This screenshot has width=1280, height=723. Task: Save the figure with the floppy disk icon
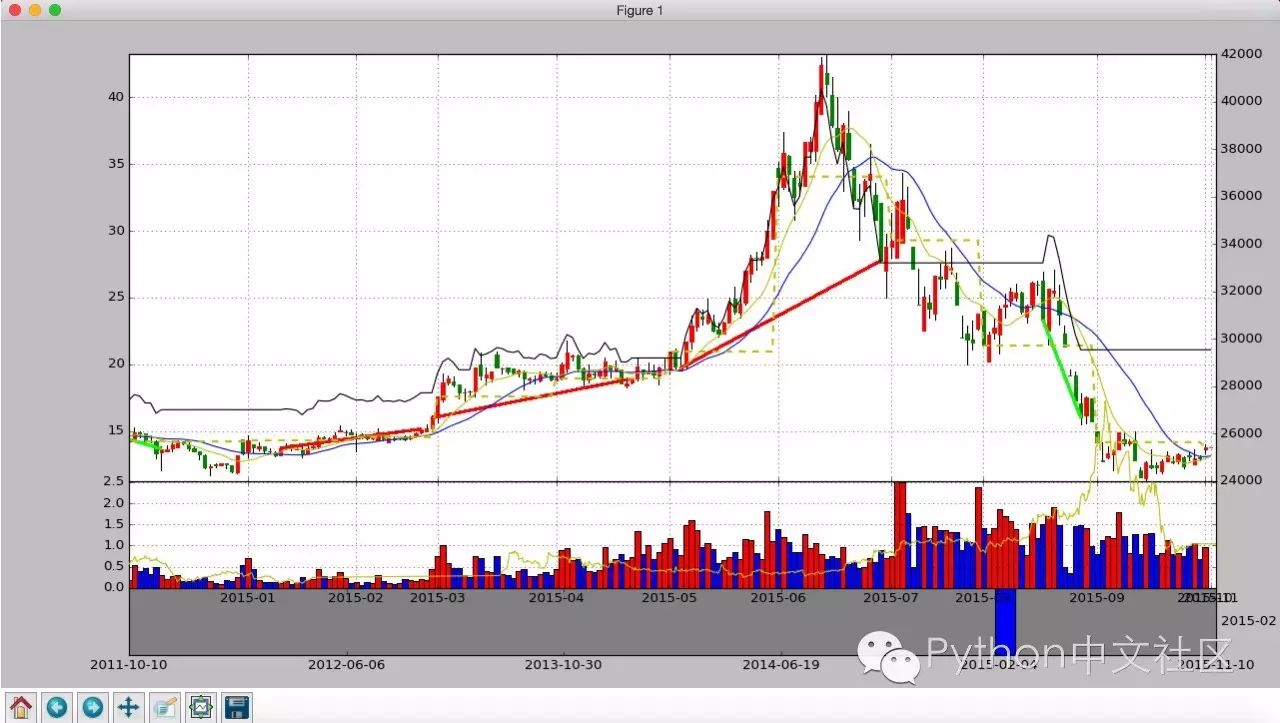pyautogui.click(x=237, y=707)
